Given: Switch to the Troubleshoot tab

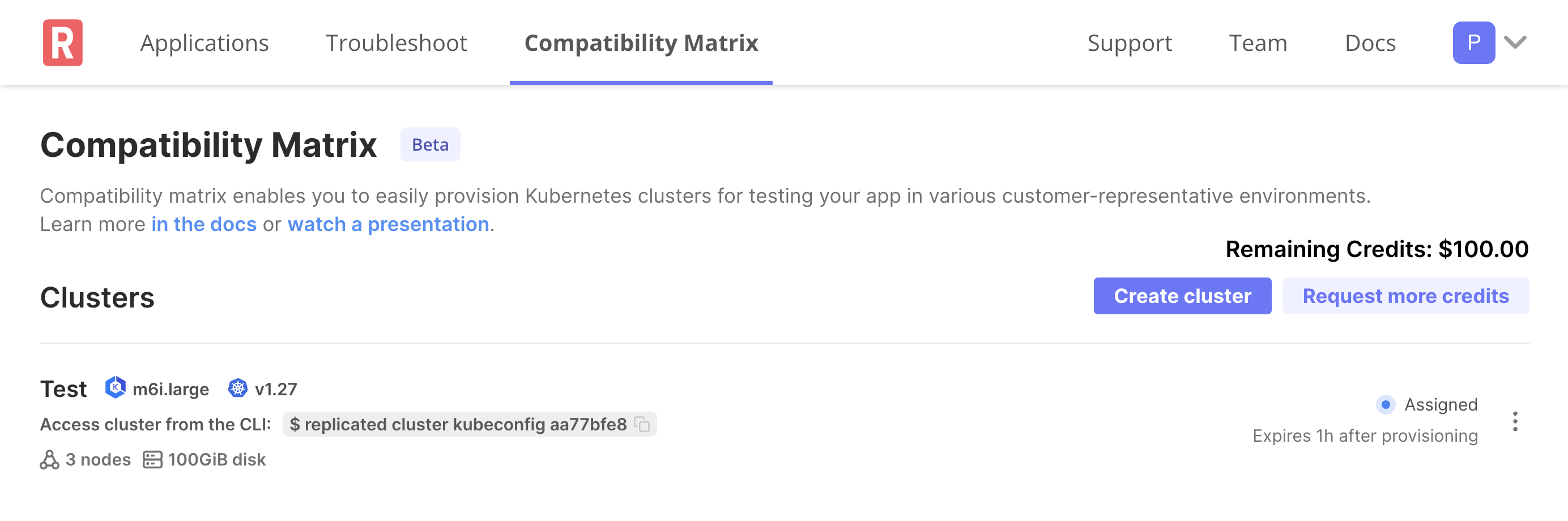Looking at the screenshot, I should (x=397, y=43).
